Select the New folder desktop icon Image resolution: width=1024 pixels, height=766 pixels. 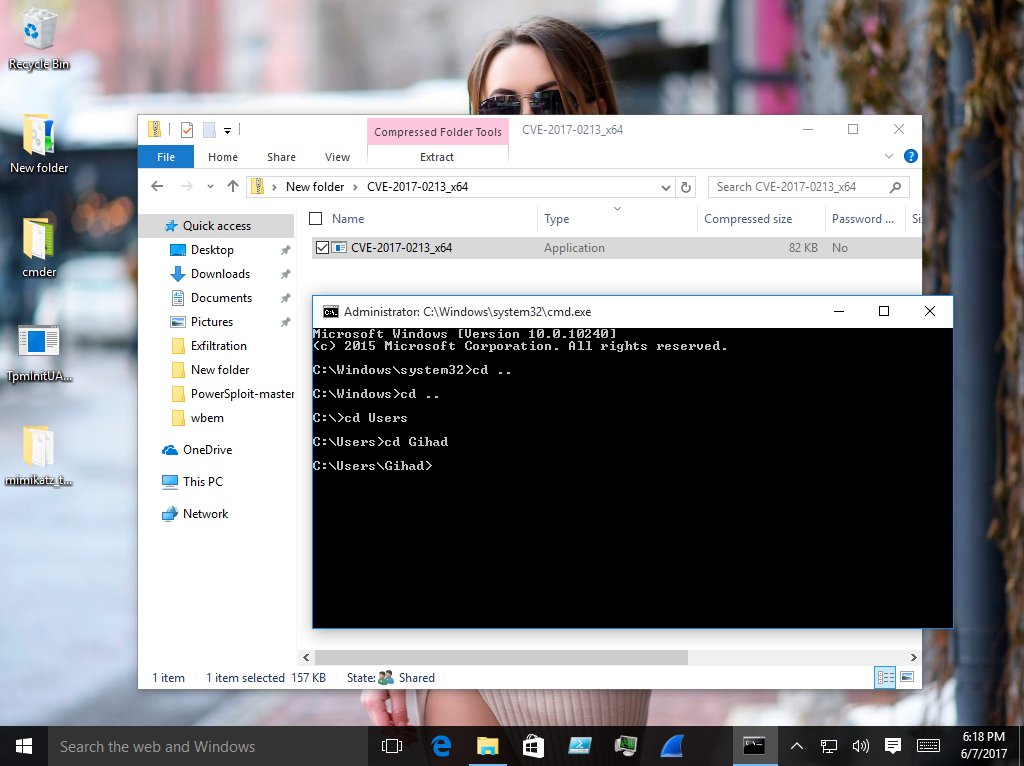(x=39, y=144)
